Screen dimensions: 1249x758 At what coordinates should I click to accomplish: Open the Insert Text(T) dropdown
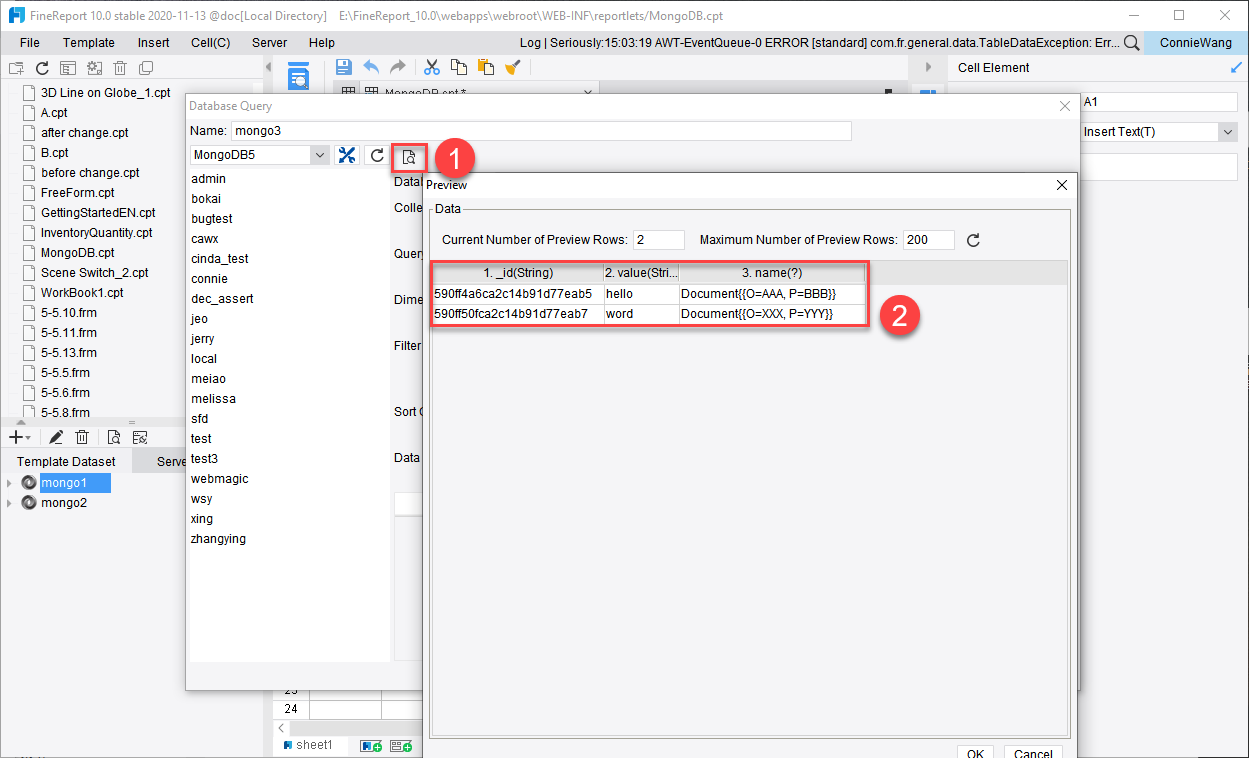[1227, 131]
